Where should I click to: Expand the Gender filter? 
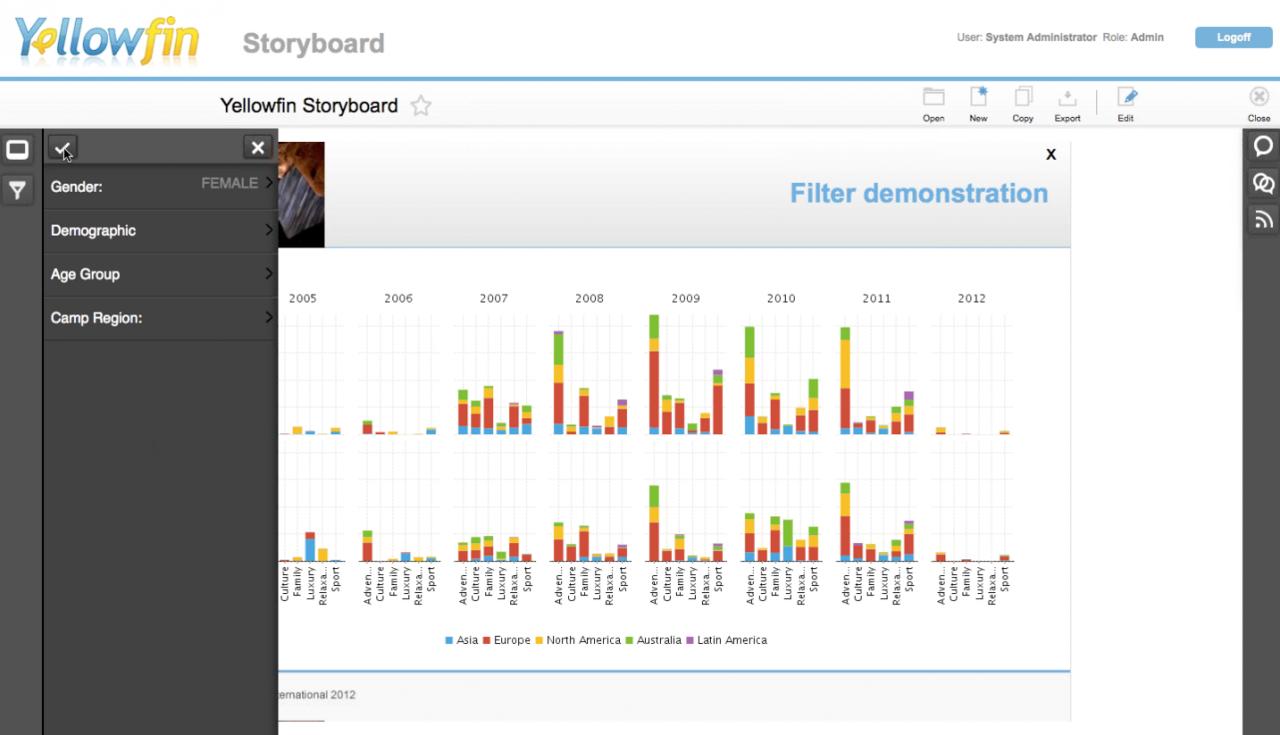pos(160,187)
